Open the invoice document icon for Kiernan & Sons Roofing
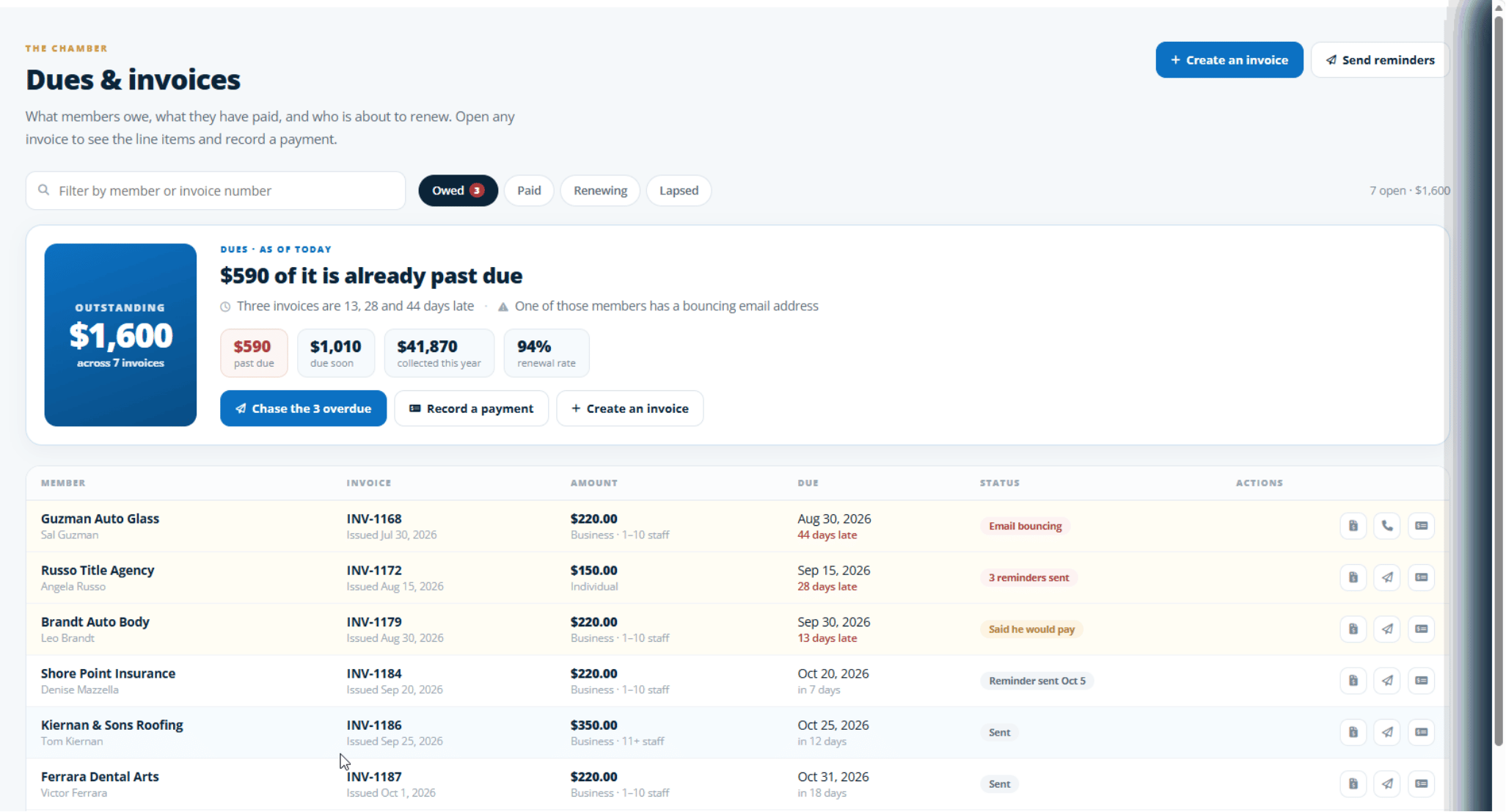 [x=1353, y=732]
